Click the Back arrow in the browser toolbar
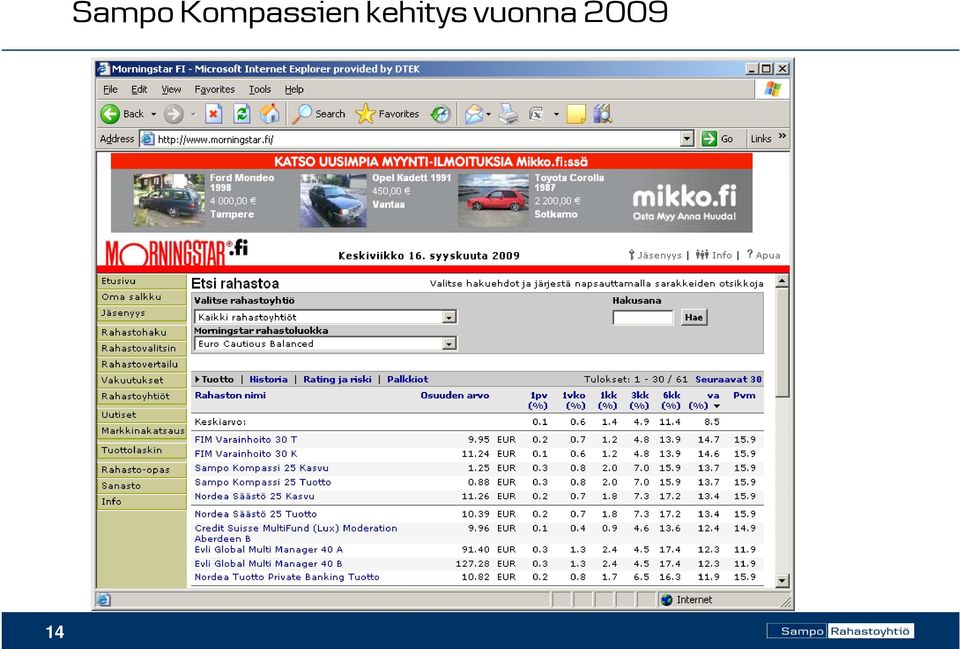 (x=110, y=114)
